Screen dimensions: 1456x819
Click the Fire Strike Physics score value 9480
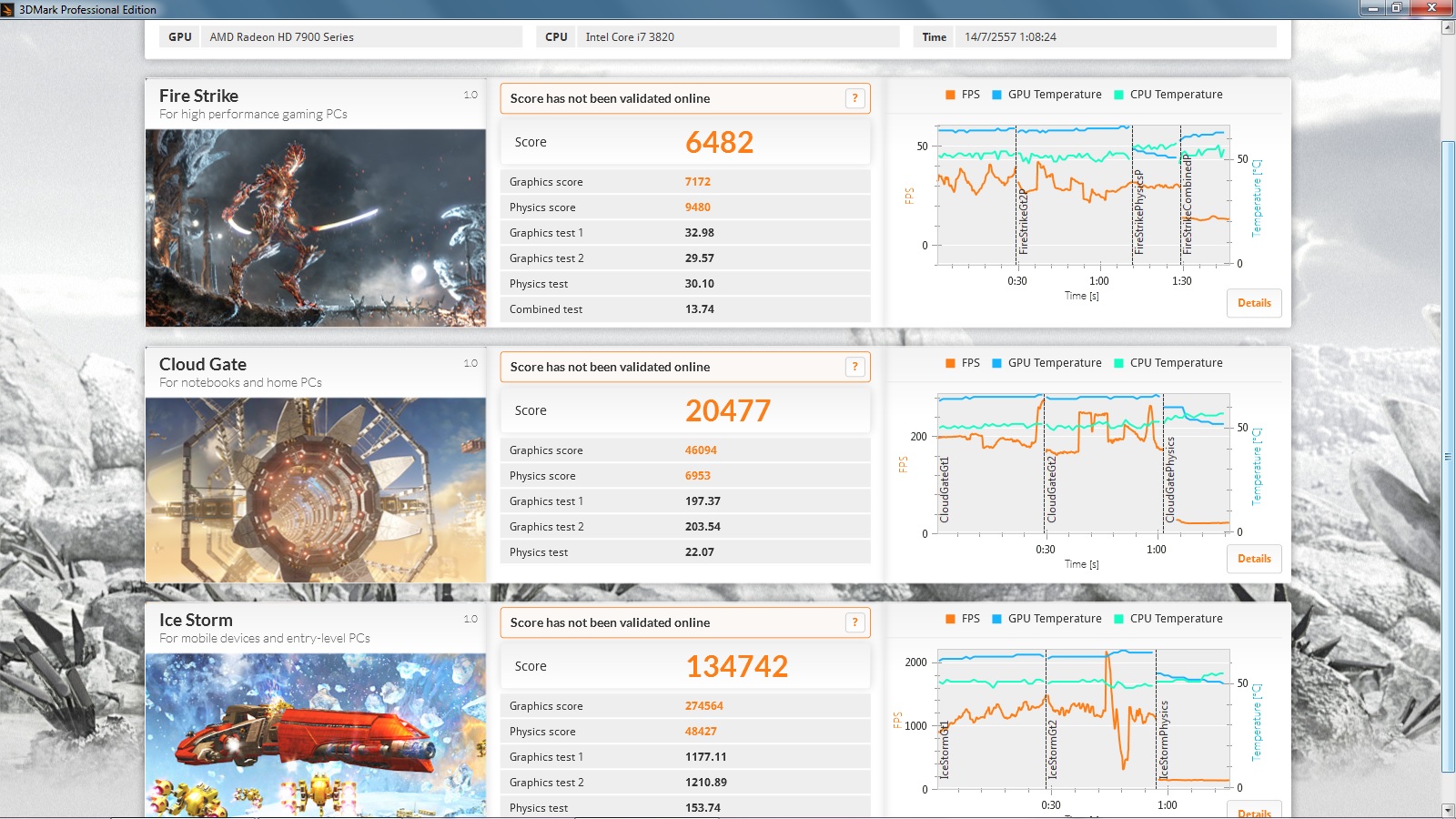(698, 207)
